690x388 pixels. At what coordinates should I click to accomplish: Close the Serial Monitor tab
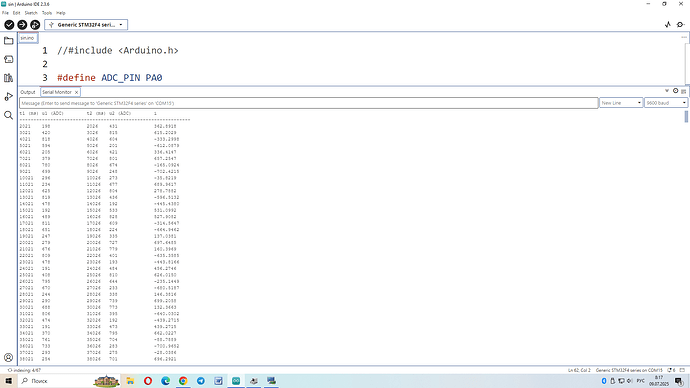[x=77, y=92]
